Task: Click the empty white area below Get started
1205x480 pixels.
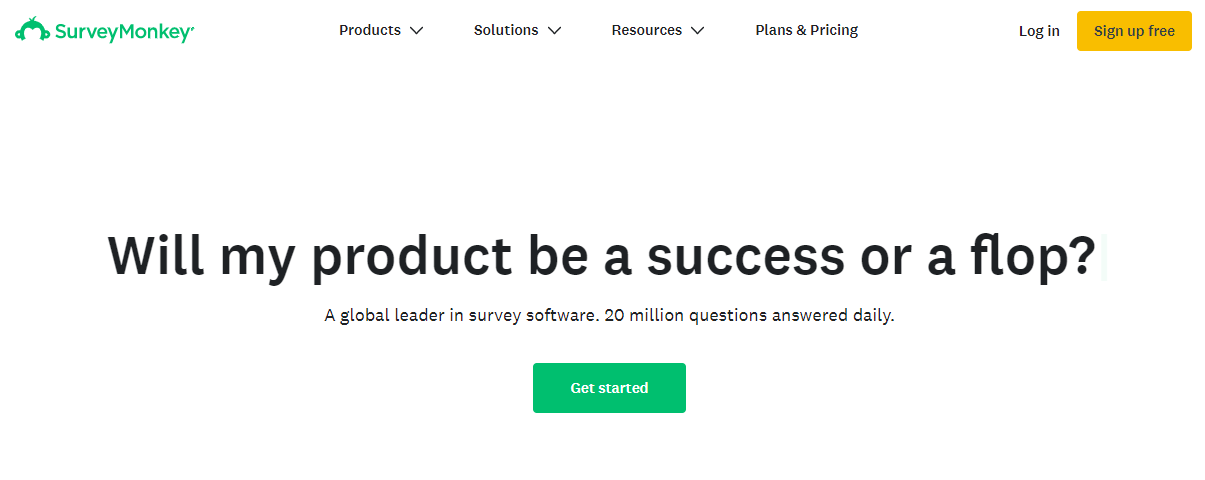Action: (x=609, y=448)
